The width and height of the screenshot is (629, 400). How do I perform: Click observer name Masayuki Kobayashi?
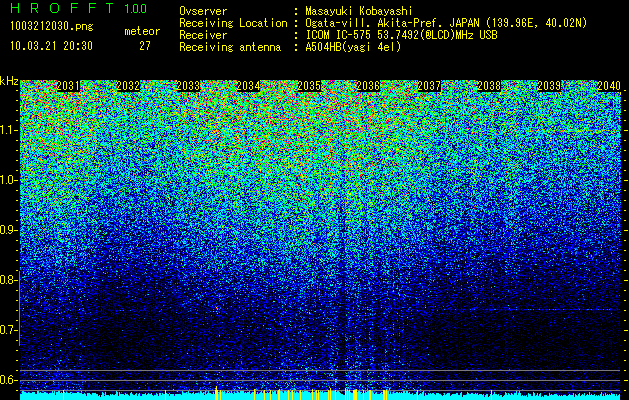pos(359,11)
